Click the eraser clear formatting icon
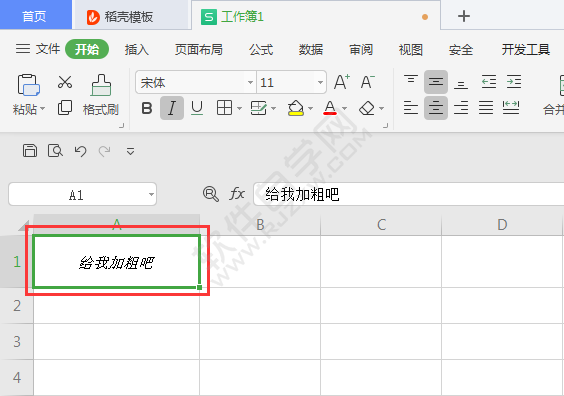 click(367, 108)
